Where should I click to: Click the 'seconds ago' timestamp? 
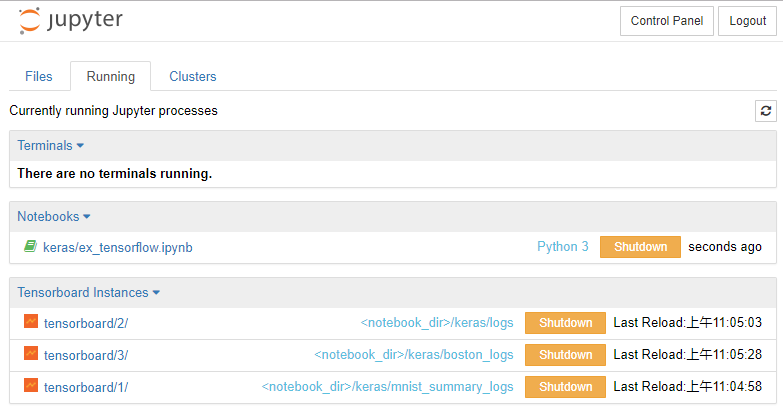tap(725, 247)
